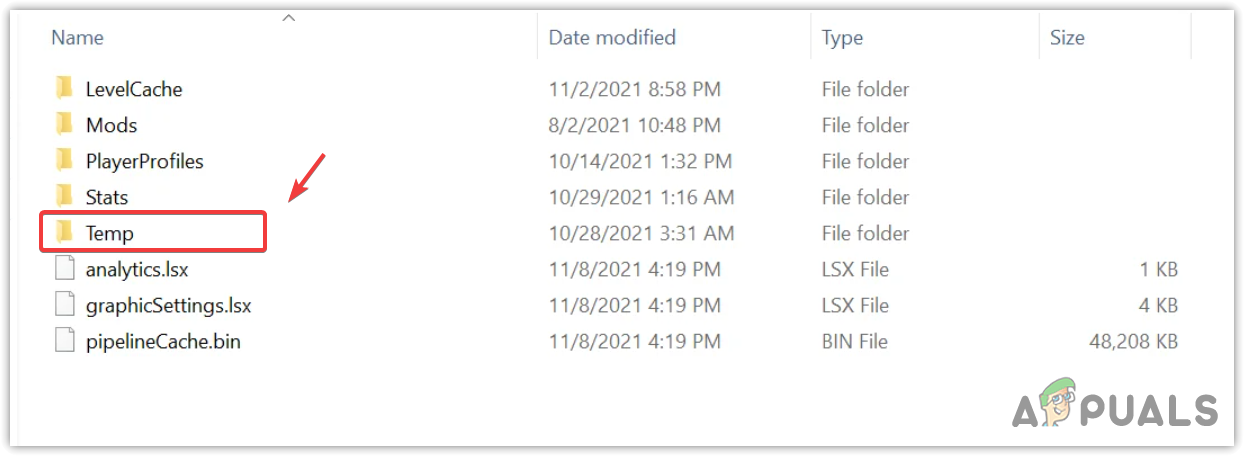The image size is (1244, 456).
Task: Click the pipelineCache.bin file icon
Action: point(65,341)
